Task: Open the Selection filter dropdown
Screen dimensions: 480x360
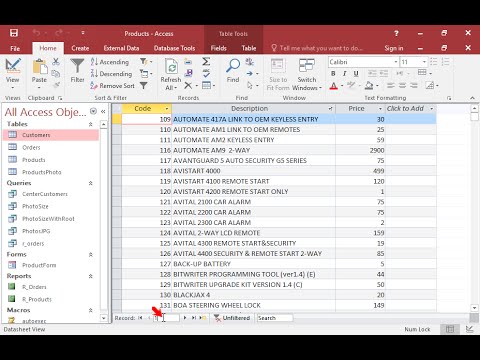Action: [146, 62]
